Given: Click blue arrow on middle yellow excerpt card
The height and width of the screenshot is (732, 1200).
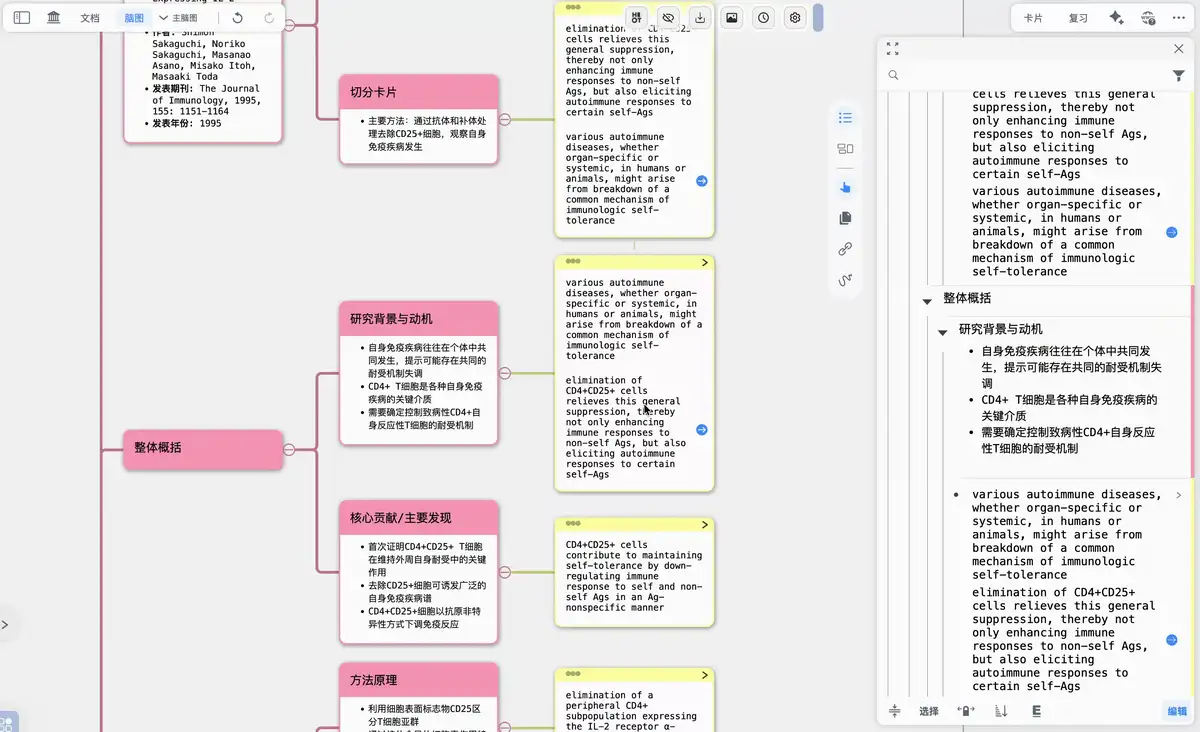Looking at the screenshot, I should point(702,430).
